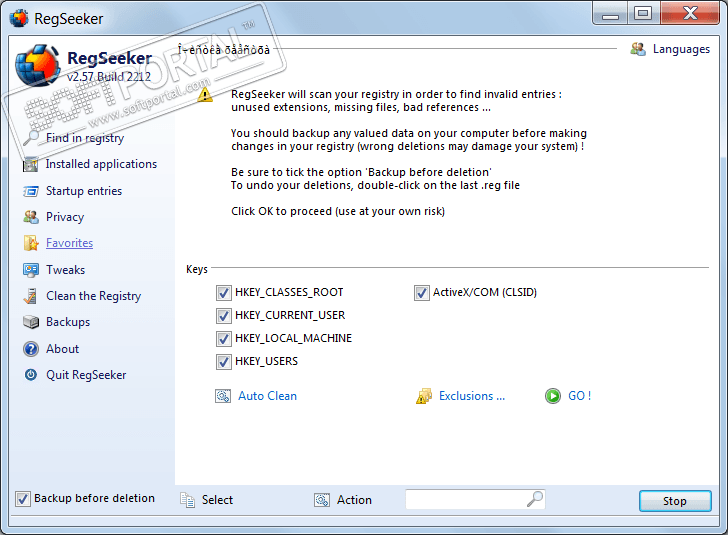Click the About question mark icon

click(31, 349)
